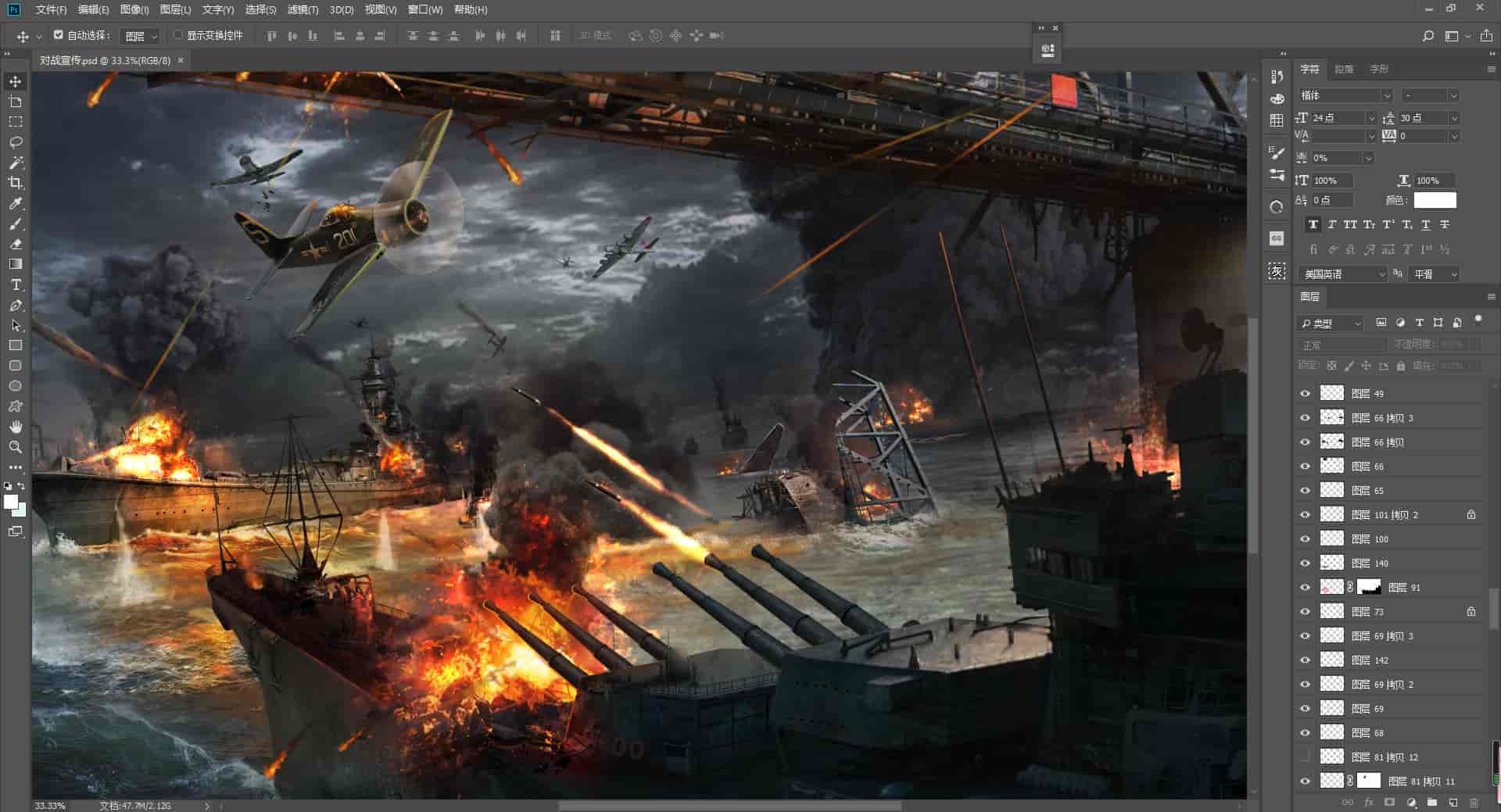The image size is (1501, 812).
Task: Select the Zoom tool
Action: (15, 447)
